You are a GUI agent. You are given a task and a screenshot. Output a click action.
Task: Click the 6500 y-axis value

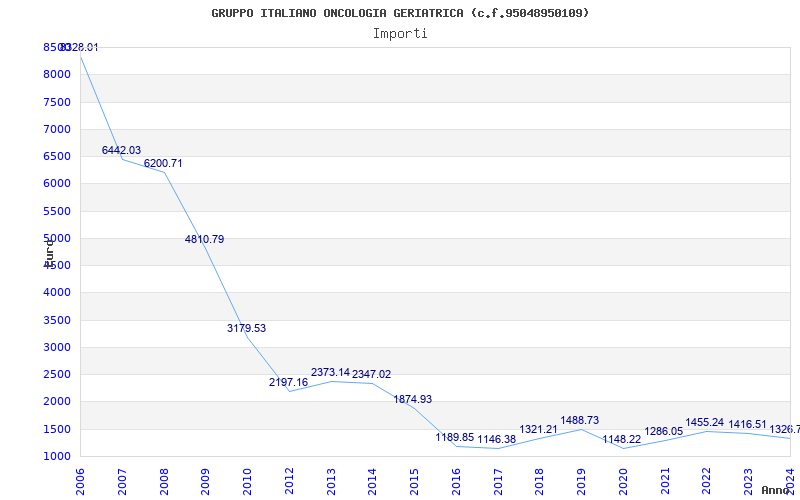click(57, 156)
